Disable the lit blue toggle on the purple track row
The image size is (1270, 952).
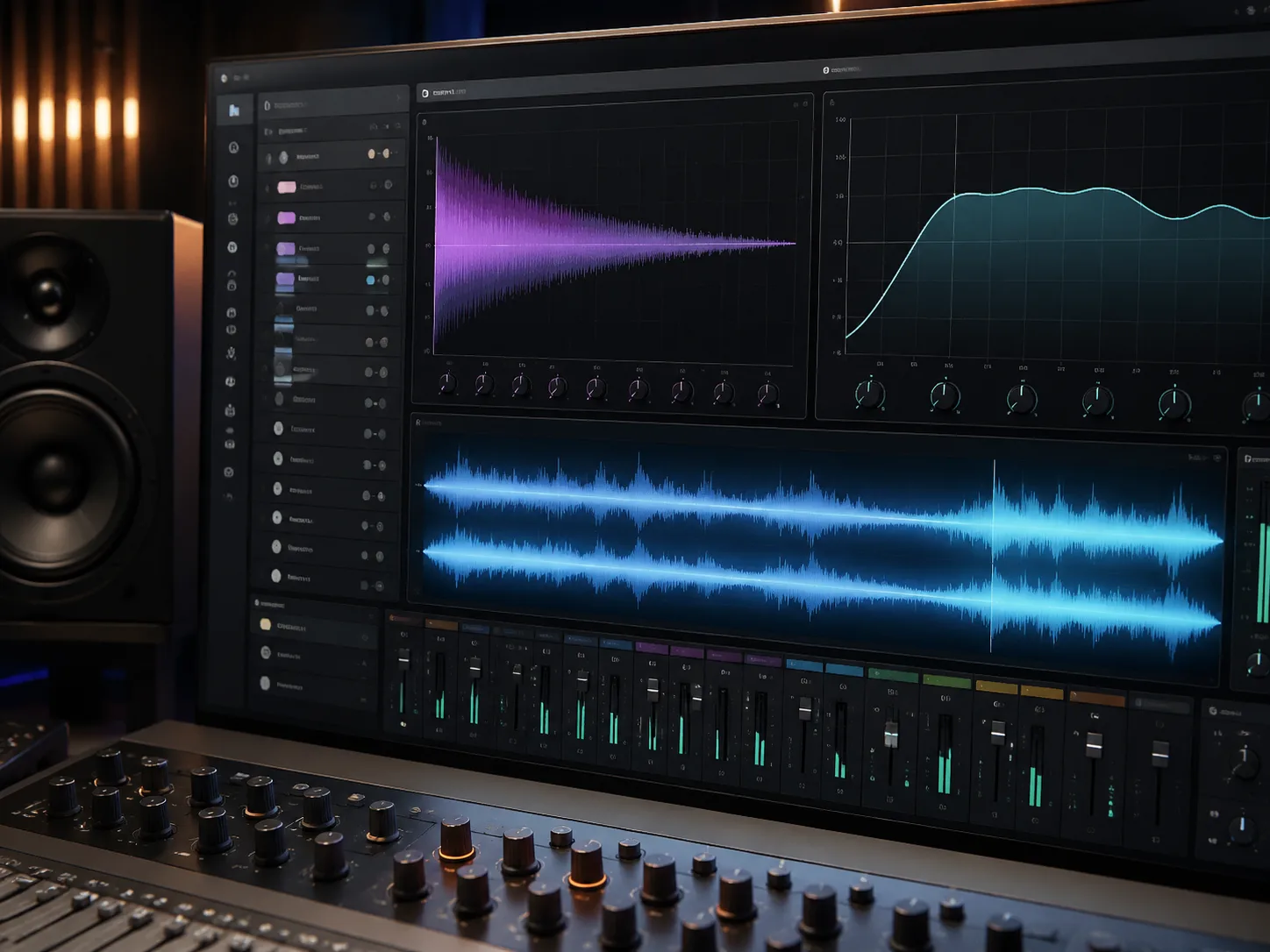pyautogui.click(x=370, y=280)
